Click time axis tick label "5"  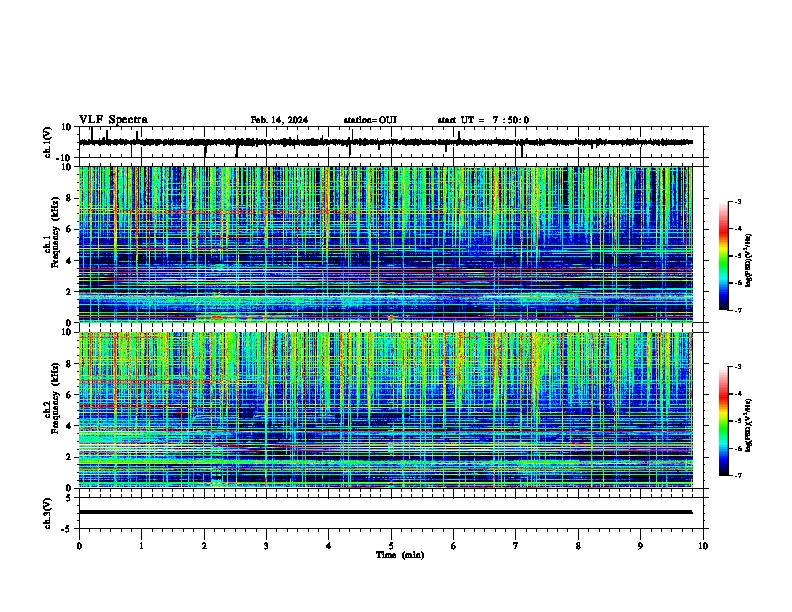(391, 546)
